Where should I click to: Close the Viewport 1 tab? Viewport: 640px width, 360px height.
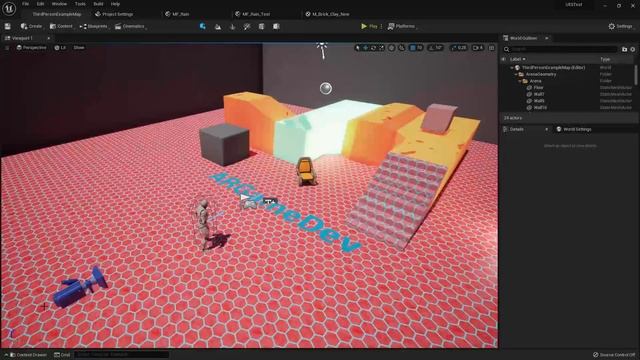click(49, 38)
